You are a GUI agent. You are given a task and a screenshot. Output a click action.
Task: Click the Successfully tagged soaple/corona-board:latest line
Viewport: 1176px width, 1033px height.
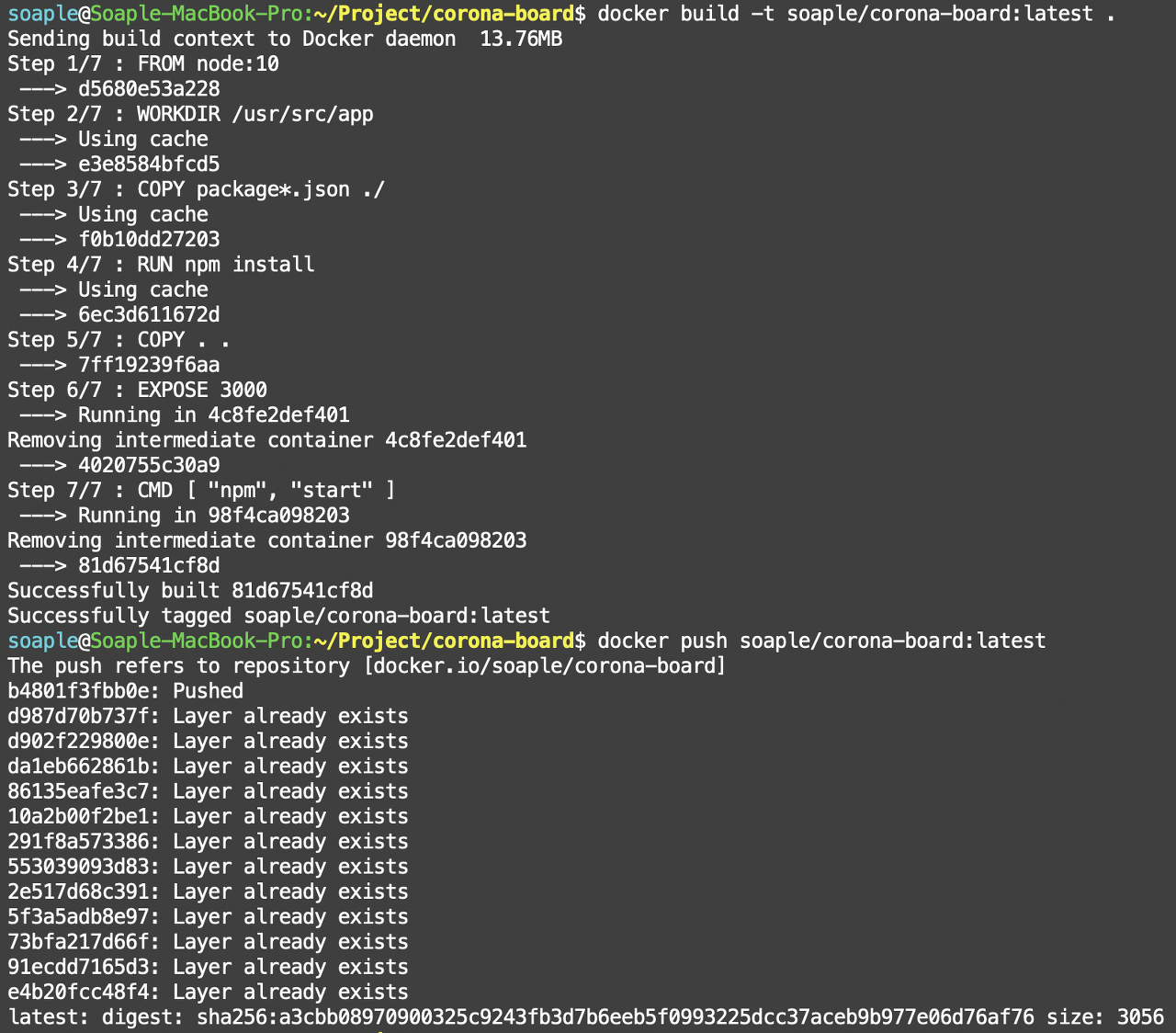tap(277, 615)
